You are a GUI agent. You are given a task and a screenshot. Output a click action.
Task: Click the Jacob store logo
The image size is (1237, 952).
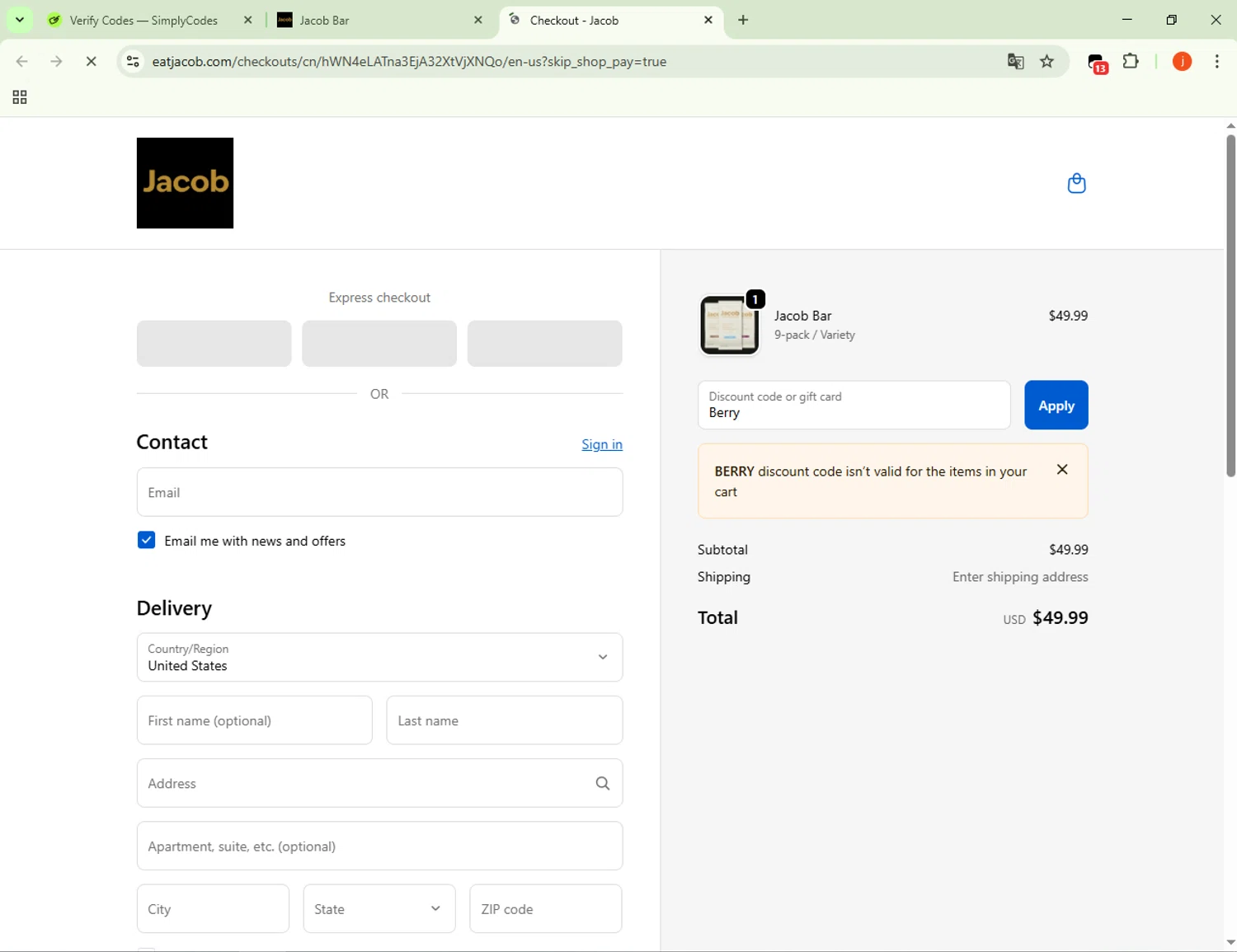click(x=185, y=183)
